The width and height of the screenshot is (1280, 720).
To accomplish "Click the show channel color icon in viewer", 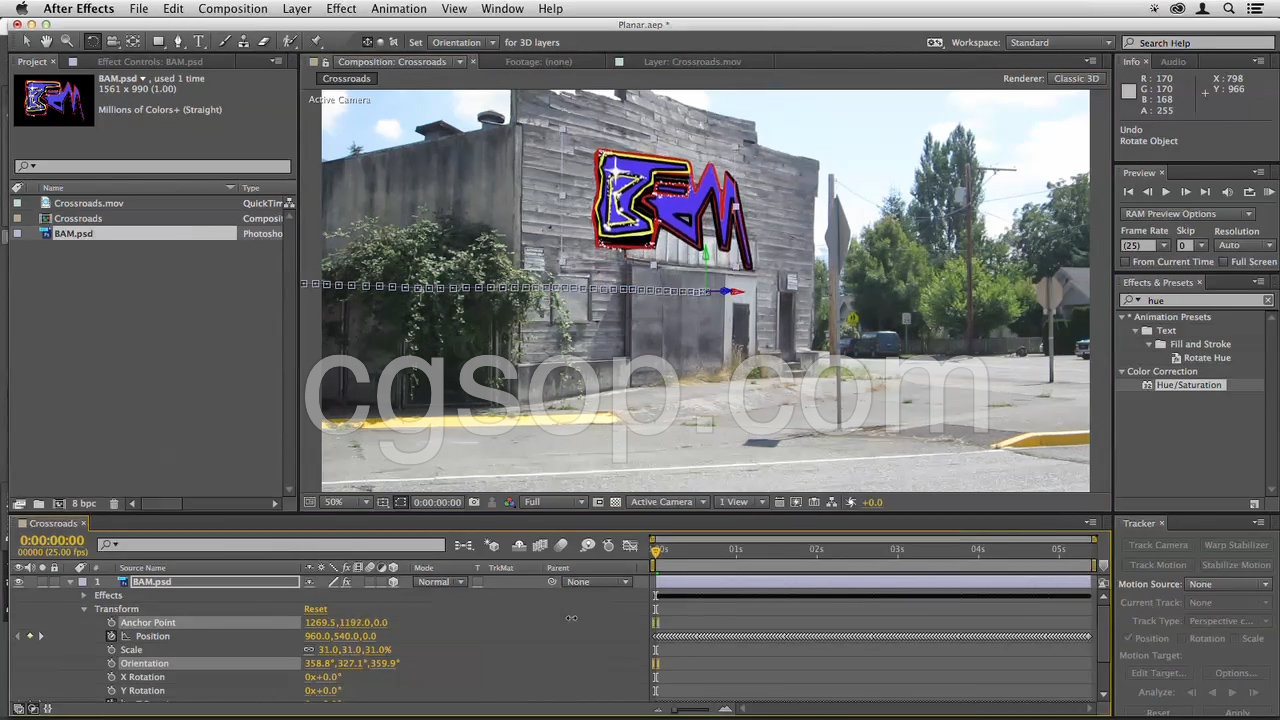I will coord(509,502).
